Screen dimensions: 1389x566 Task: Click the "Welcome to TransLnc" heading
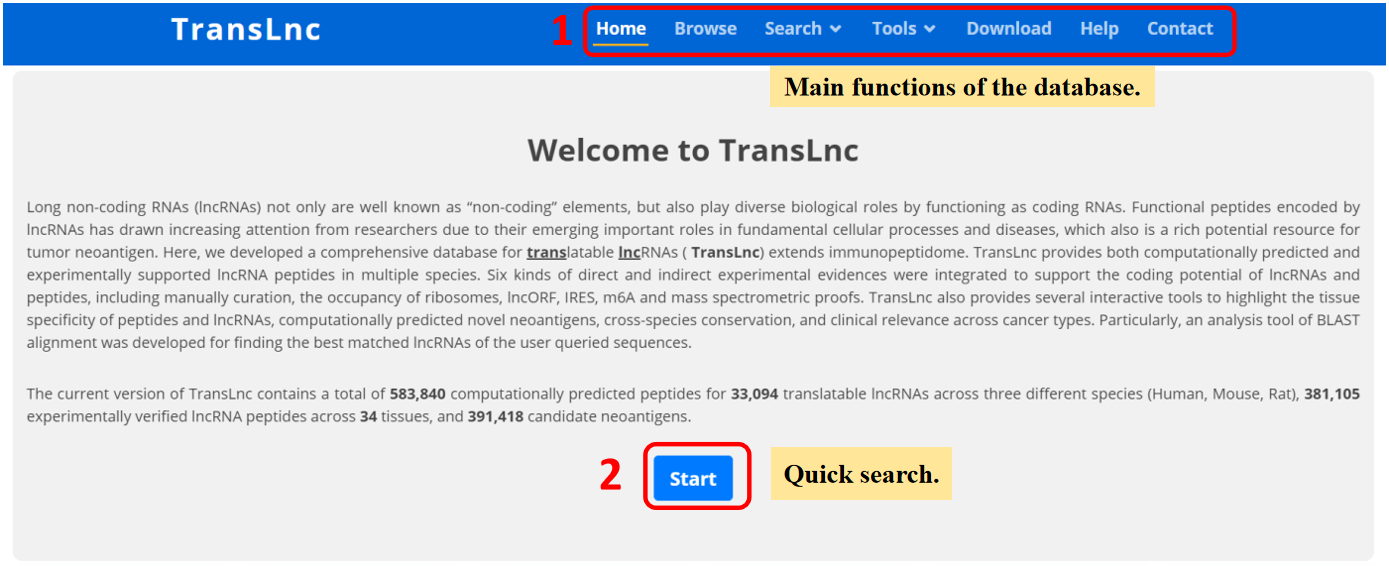(x=693, y=151)
